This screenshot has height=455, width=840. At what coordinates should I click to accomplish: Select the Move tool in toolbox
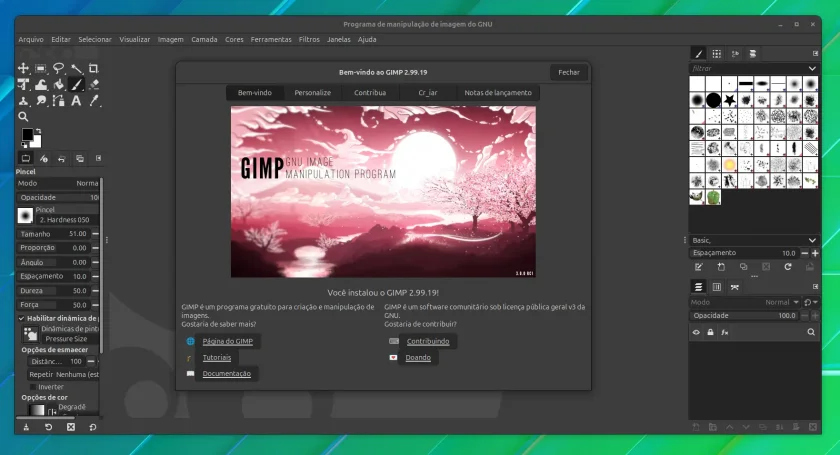23,68
